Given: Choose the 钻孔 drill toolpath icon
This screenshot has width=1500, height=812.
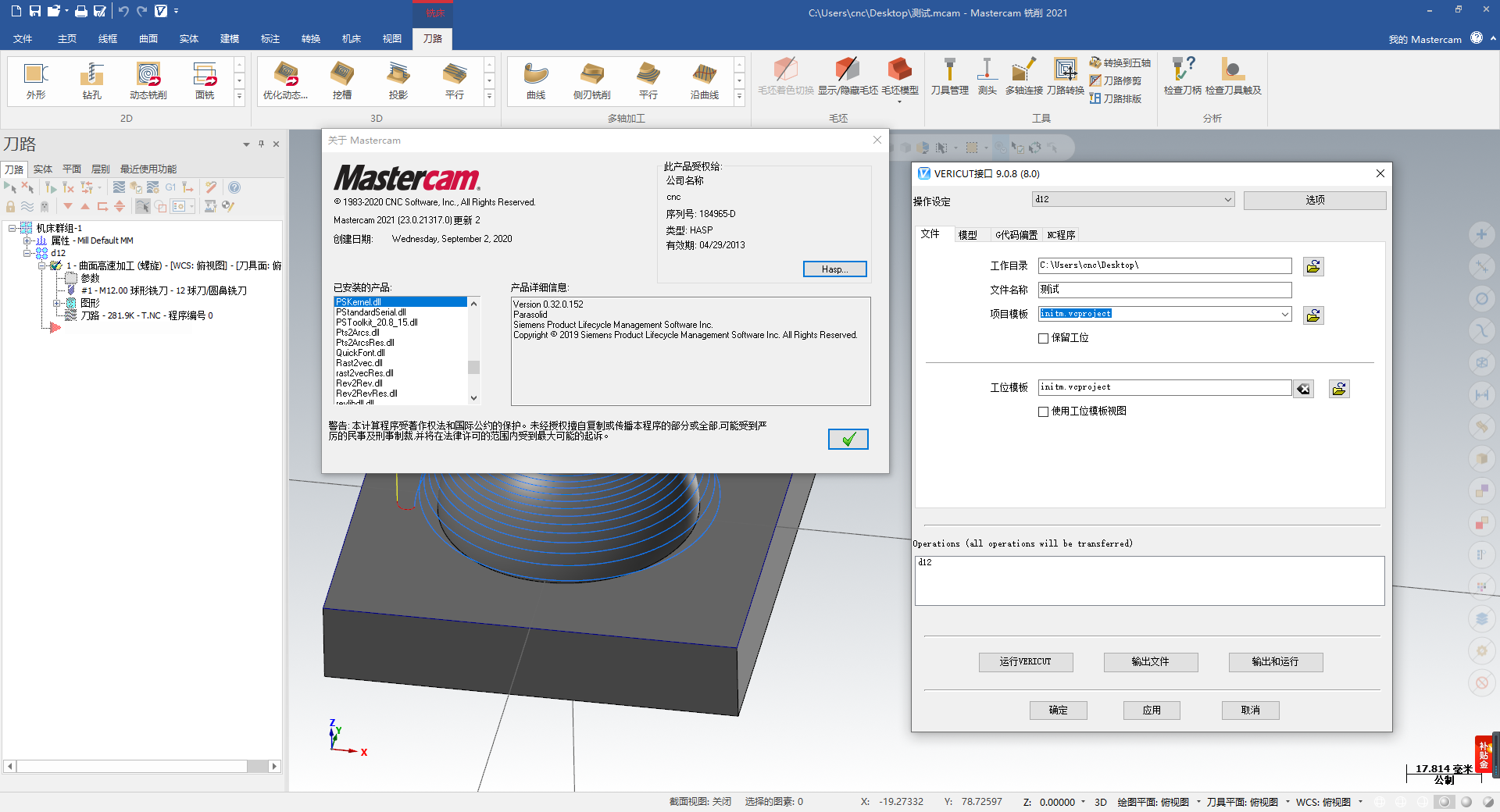Looking at the screenshot, I should click(x=92, y=80).
